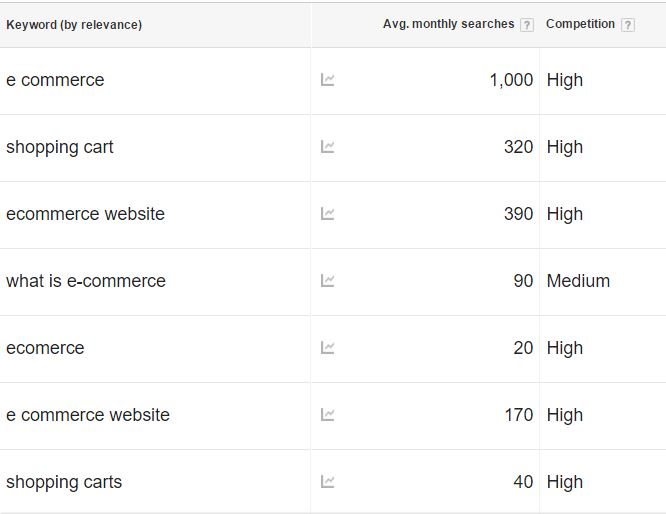Viewport: 666px width, 514px height.
Task: Click help icon next to Avg. monthly searches
Action: click(527, 25)
